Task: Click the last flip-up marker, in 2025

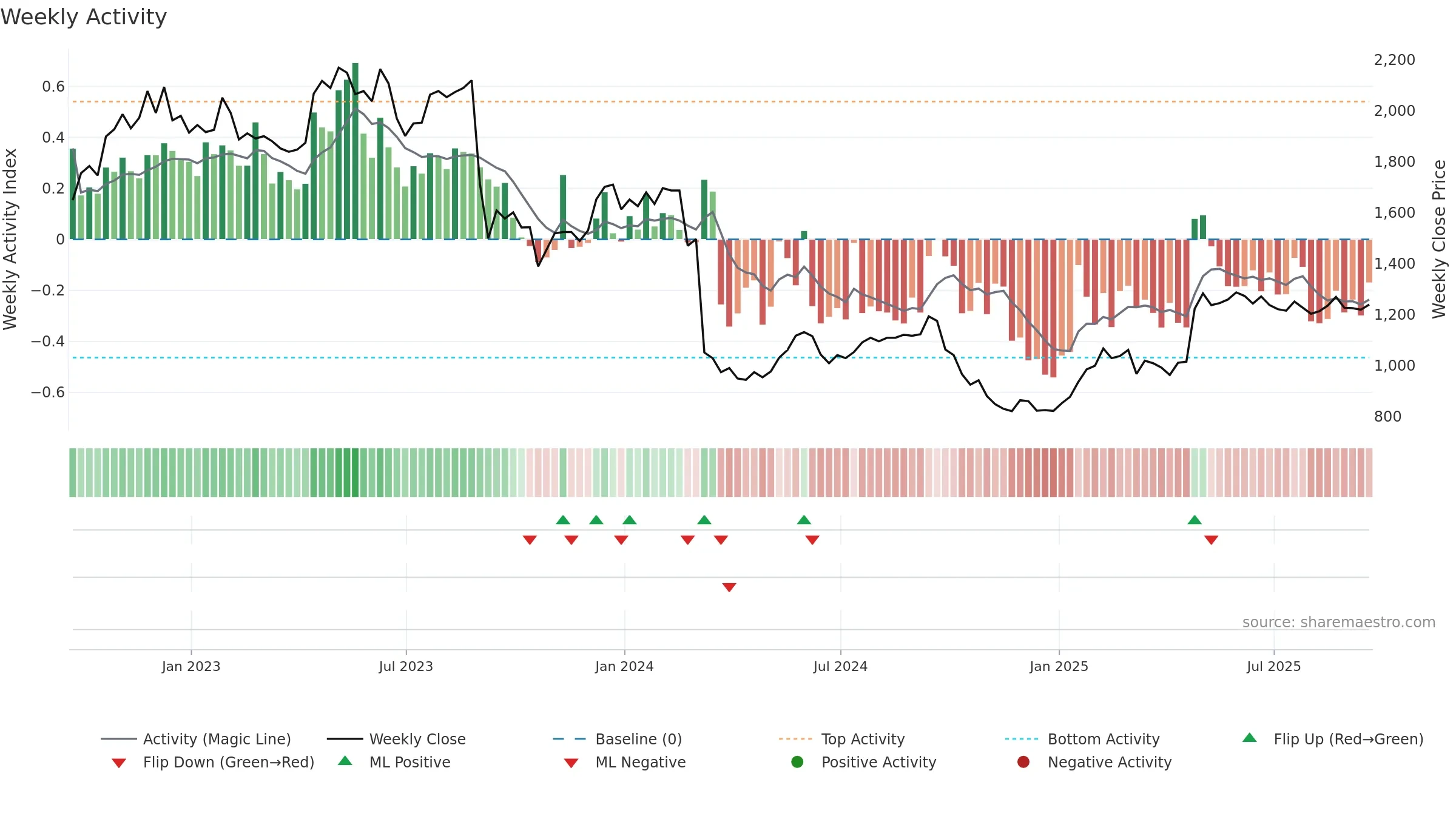Action: pyautogui.click(x=1195, y=520)
